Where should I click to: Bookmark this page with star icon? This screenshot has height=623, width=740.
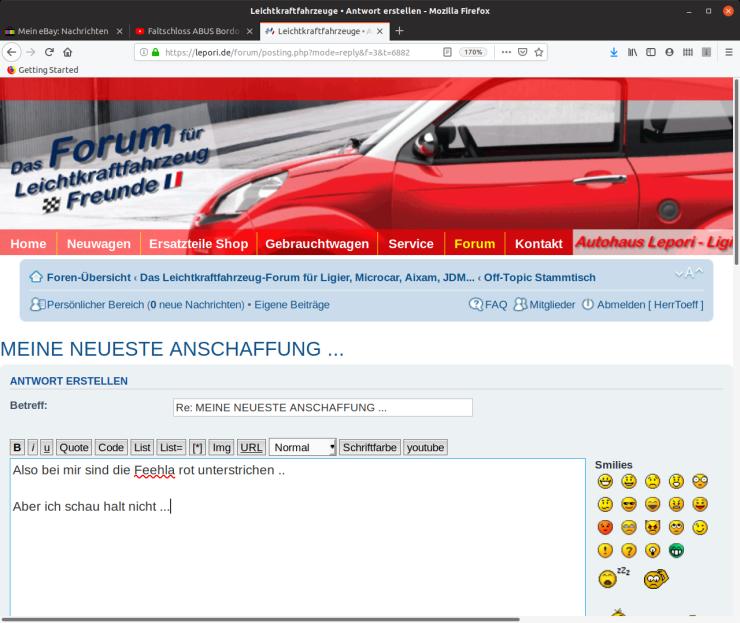pos(538,52)
